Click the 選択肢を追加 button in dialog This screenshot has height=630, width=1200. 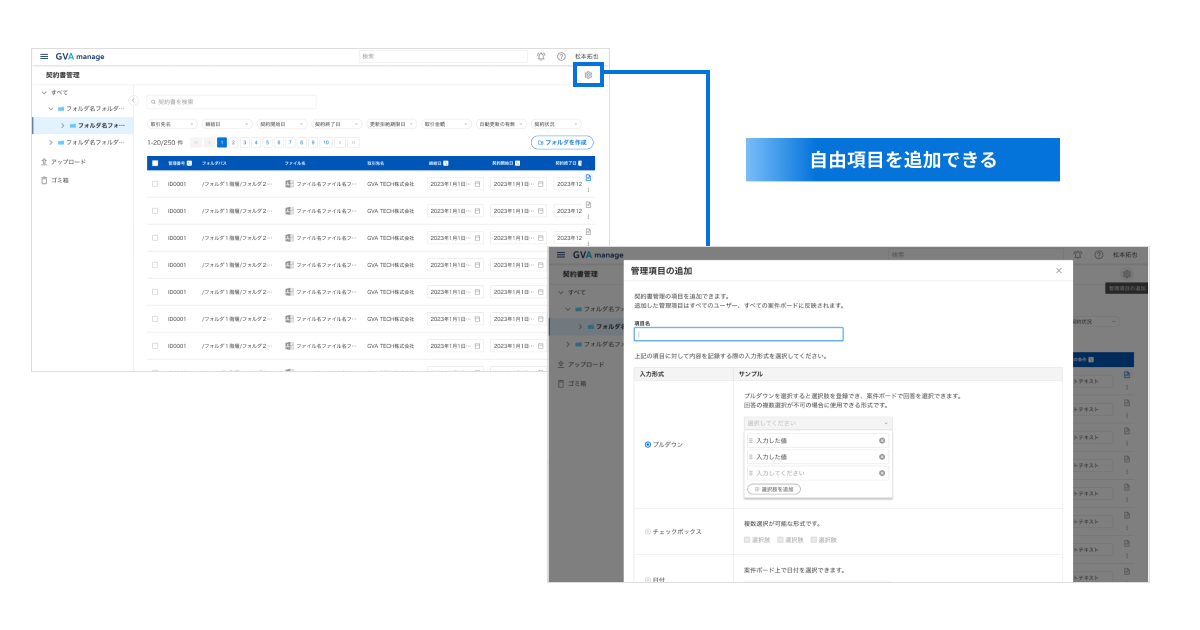(x=774, y=489)
